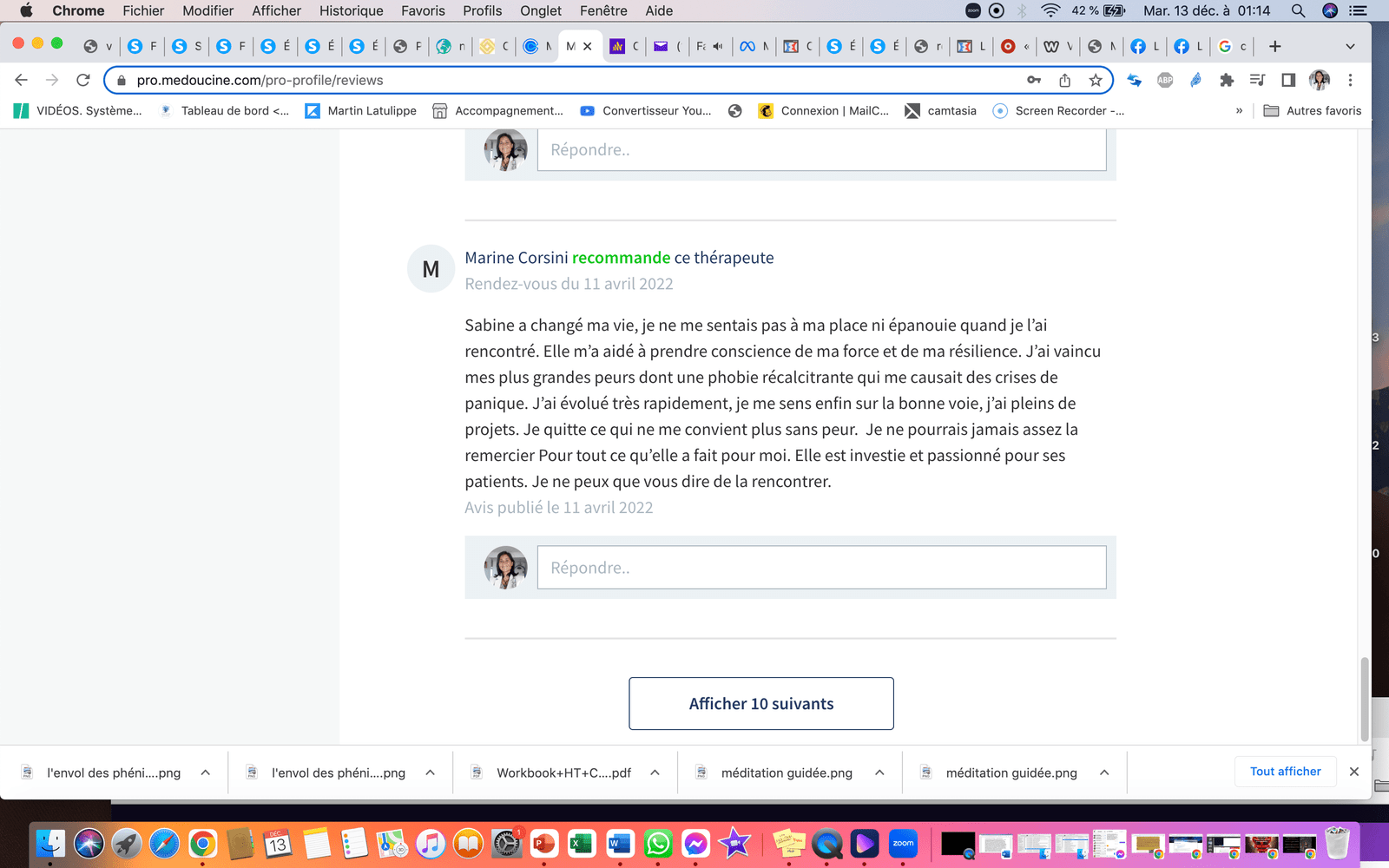Open WhatsApp from the Dock

(658, 844)
